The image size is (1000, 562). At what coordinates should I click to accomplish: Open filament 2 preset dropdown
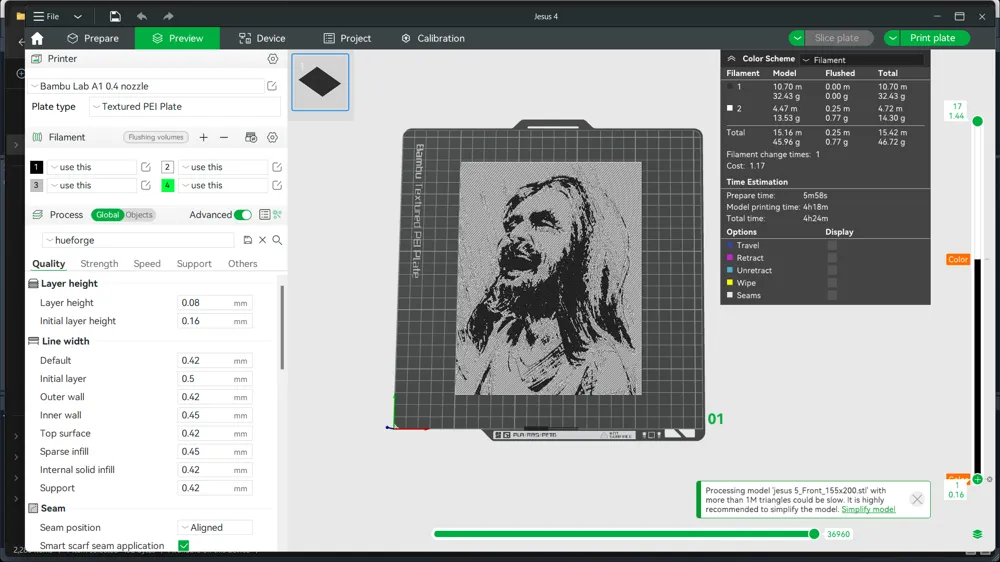click(x=223, y=167)
